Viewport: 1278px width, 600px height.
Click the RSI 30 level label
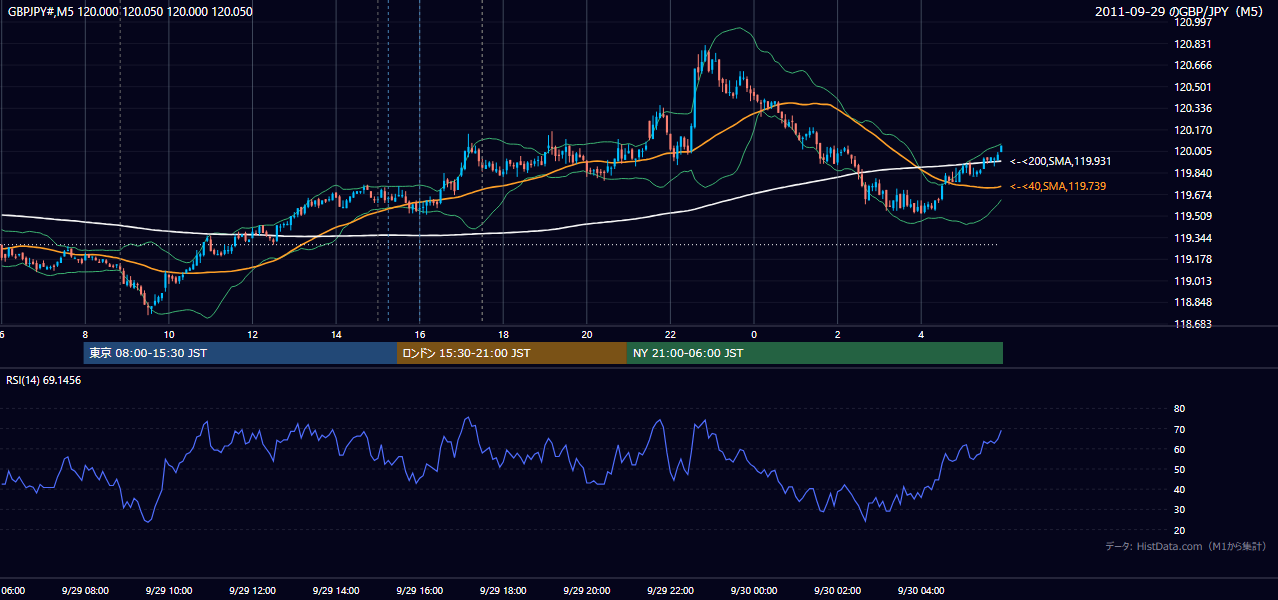point(1179,509)
